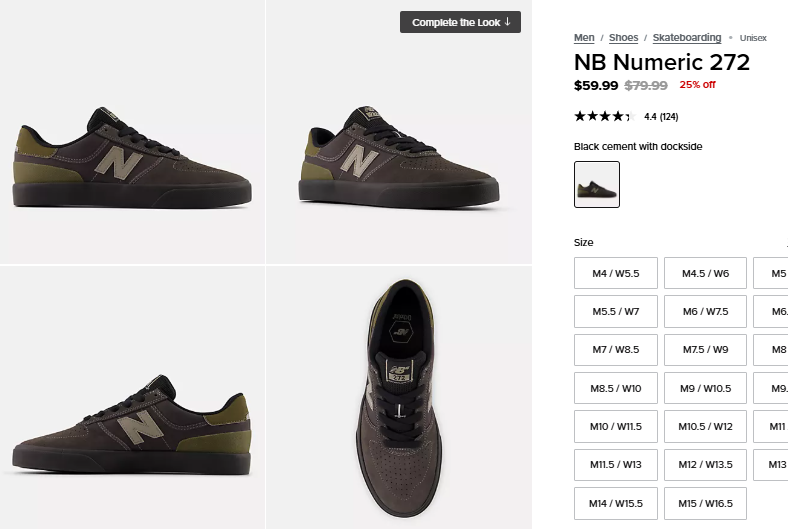Image resolution: width=788 pixels, height=529 pixels.
Task: Select size M6 / W7.5
Action: [x=705, y=312]
